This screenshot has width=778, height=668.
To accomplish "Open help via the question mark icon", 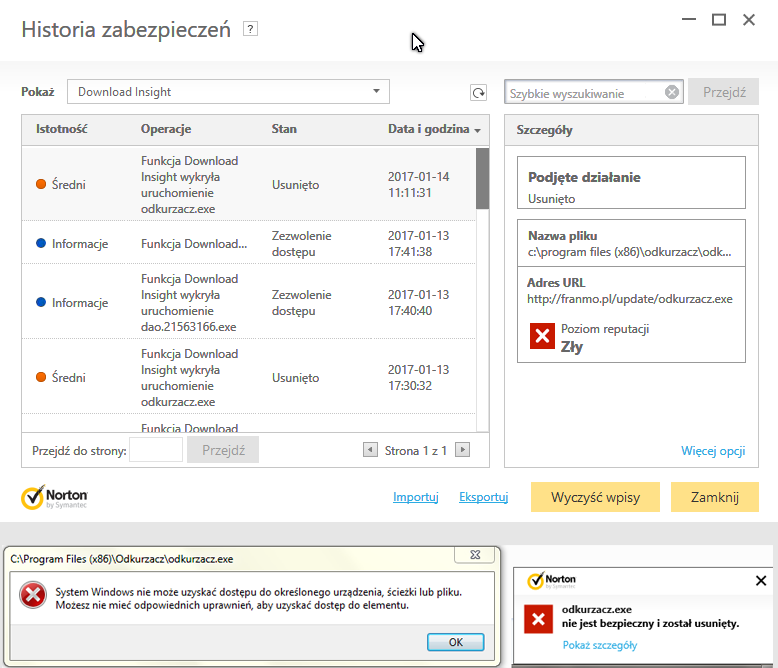I will pos(250,29).
